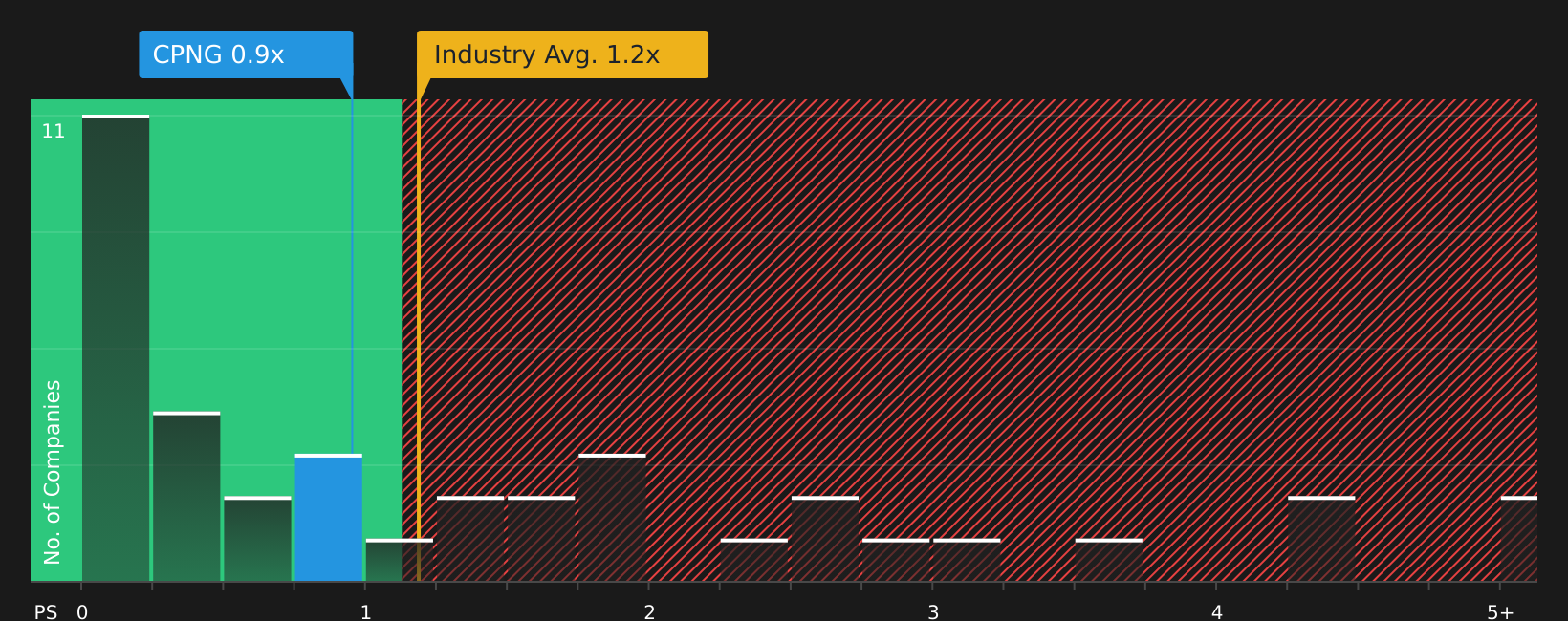1568x621 pixels.
Task: Click the '4' x-axis tick label
Action: tap(1217, 612)
